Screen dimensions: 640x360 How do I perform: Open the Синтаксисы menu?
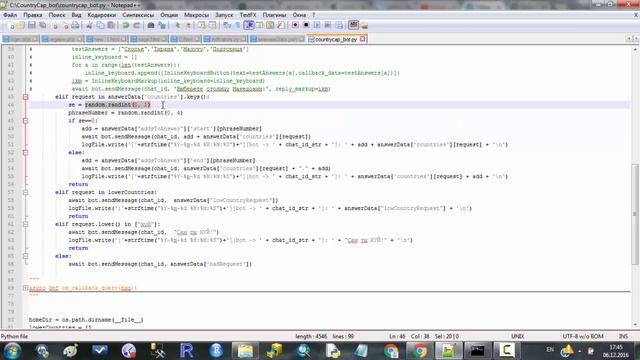click(x=138, y=15)
